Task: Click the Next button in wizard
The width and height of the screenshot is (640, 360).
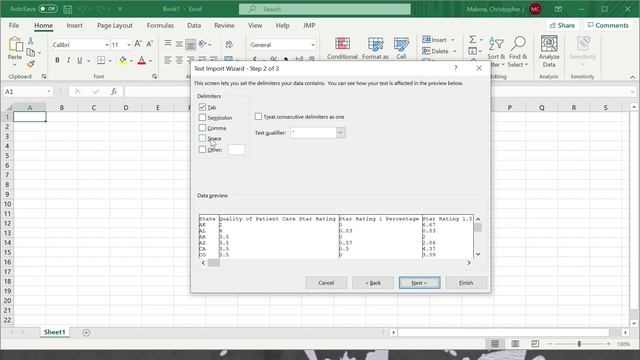Action: point(419,283)
